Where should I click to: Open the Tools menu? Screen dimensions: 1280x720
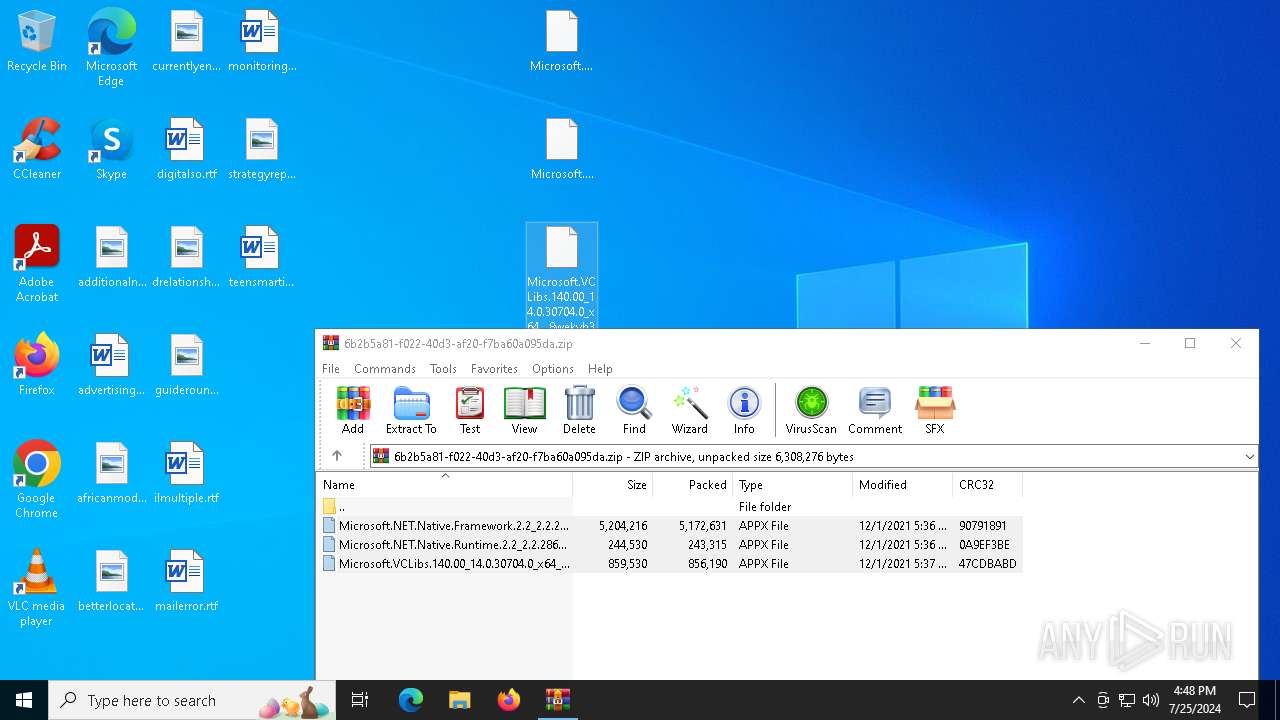(x=443, y=369)
